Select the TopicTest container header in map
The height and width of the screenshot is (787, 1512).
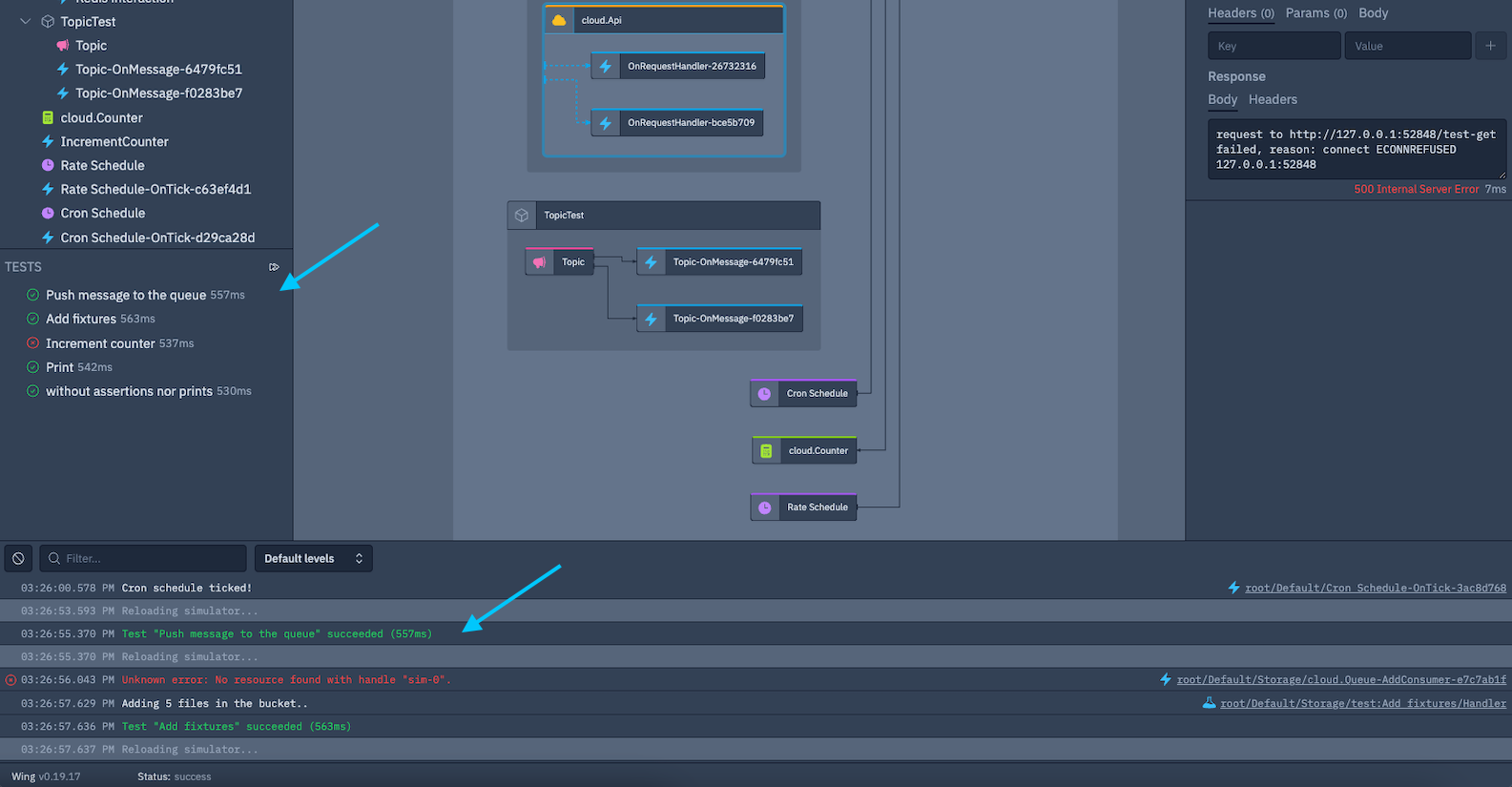click(663, 216)
